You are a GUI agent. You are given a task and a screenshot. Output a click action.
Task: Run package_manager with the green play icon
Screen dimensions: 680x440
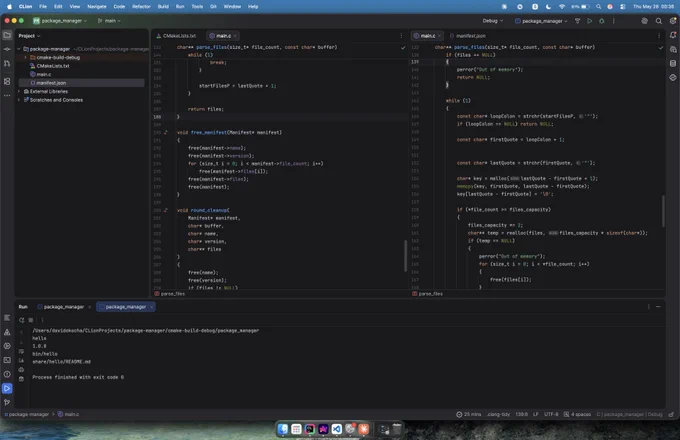[589, 21]
